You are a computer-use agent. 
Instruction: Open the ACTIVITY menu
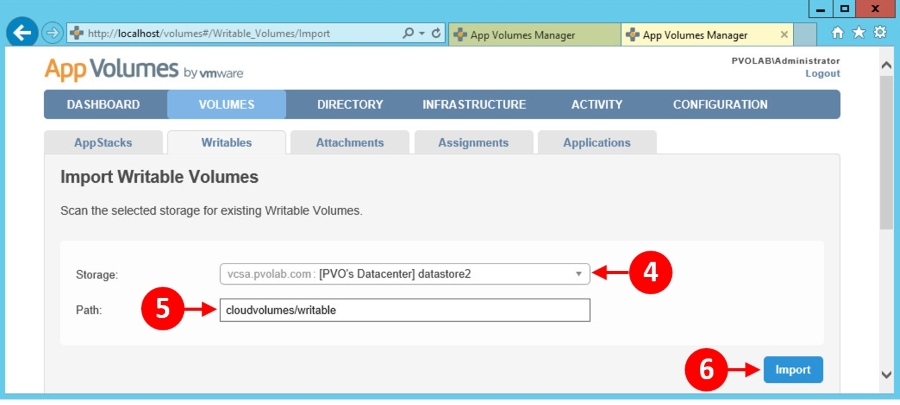[597, 104]
